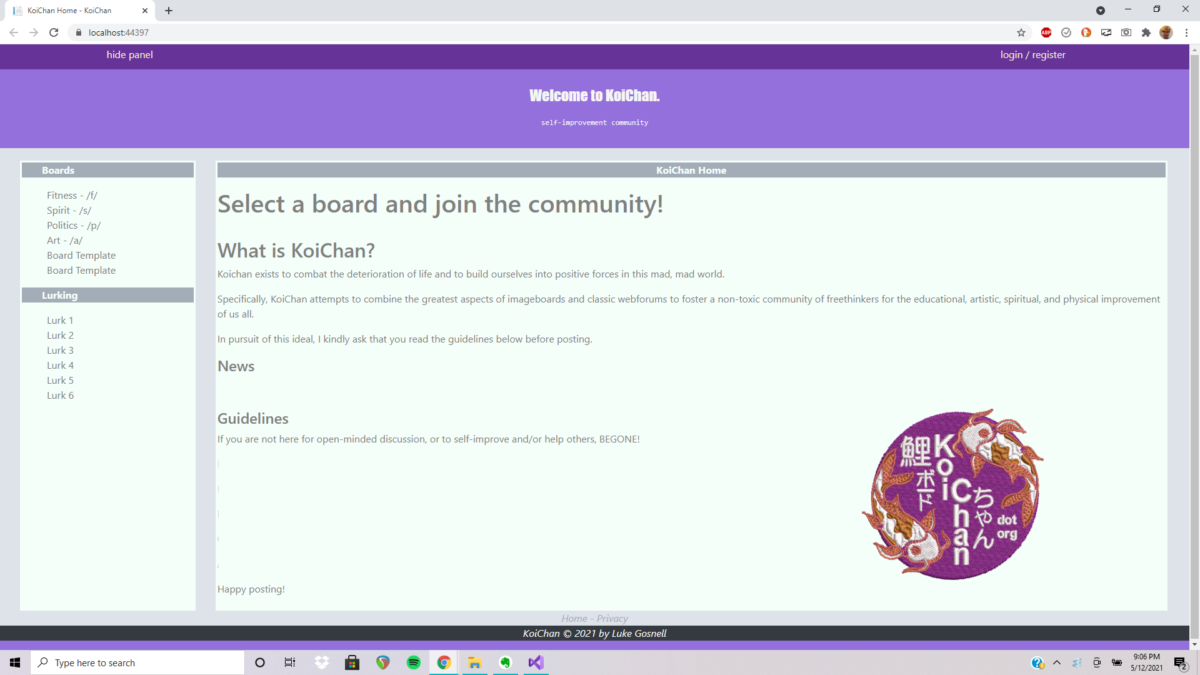The image size is (1200, 675).
Task: Click the Windows taskbar search box
Action: coord(138,662)
